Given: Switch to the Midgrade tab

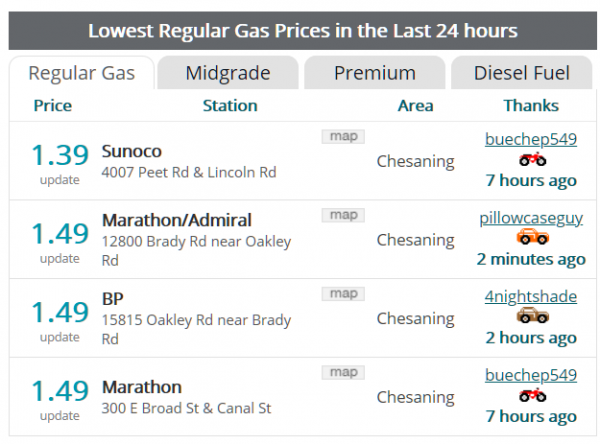Looking at the screenshot, I should (229, 73).
